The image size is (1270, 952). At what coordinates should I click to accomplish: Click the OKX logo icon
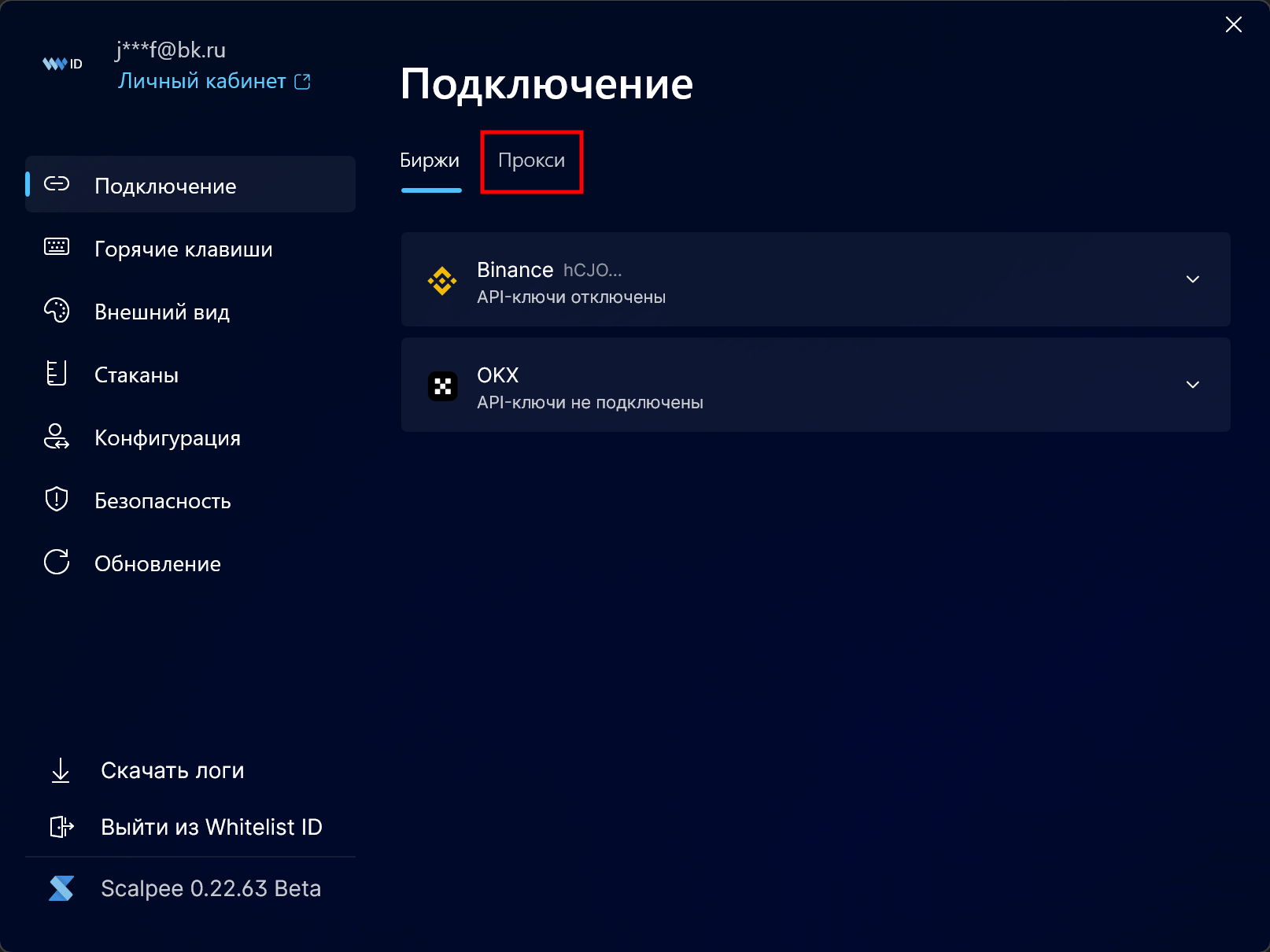442,386
